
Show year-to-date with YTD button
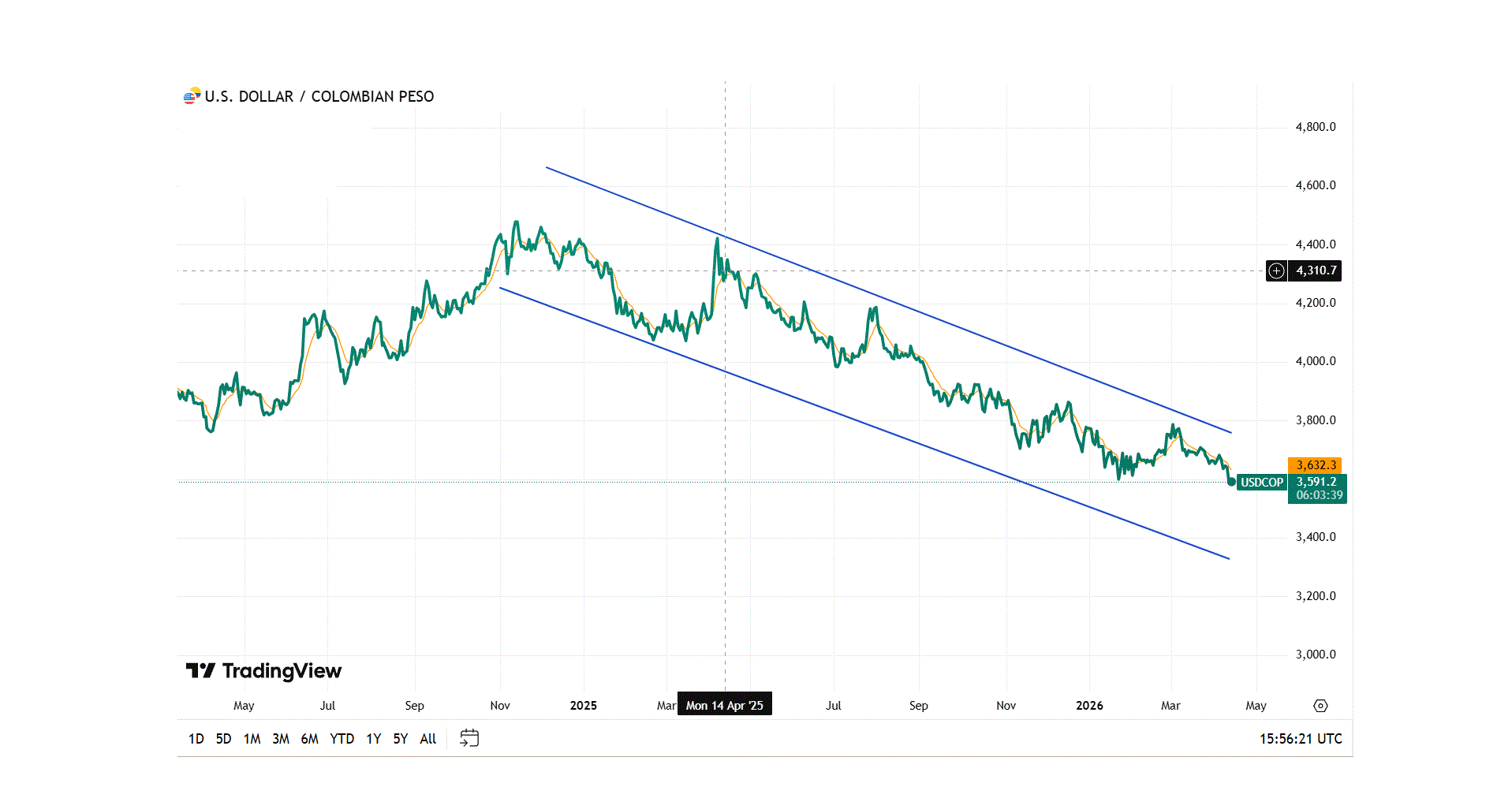[x=342, y=739]
